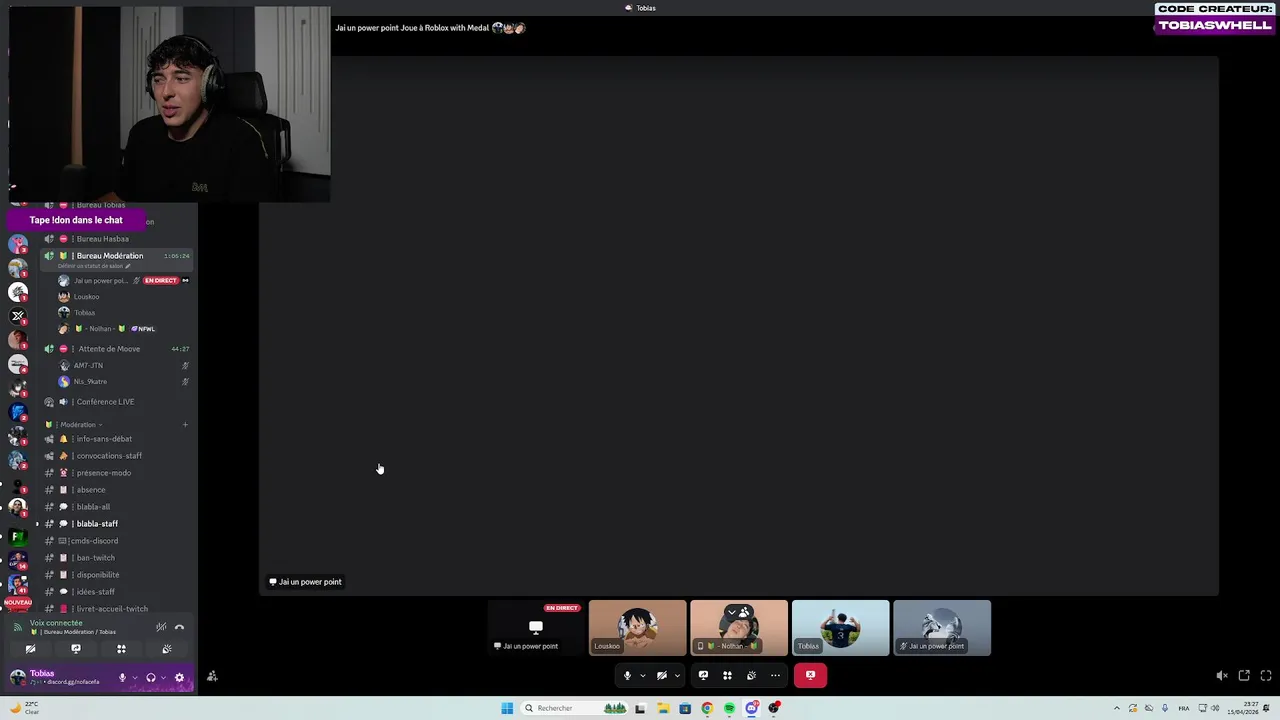Select Louskoo participant tile
The width and height of the screenshot is (1280, 720).
(x=637, y=628)
